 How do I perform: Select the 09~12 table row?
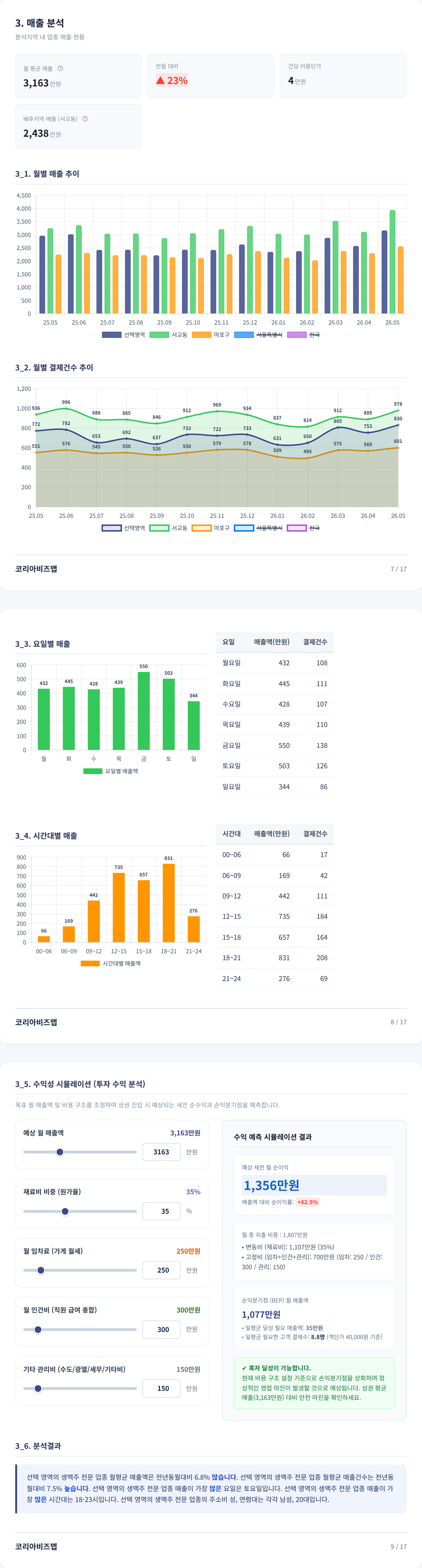click(x=275, y=896)
